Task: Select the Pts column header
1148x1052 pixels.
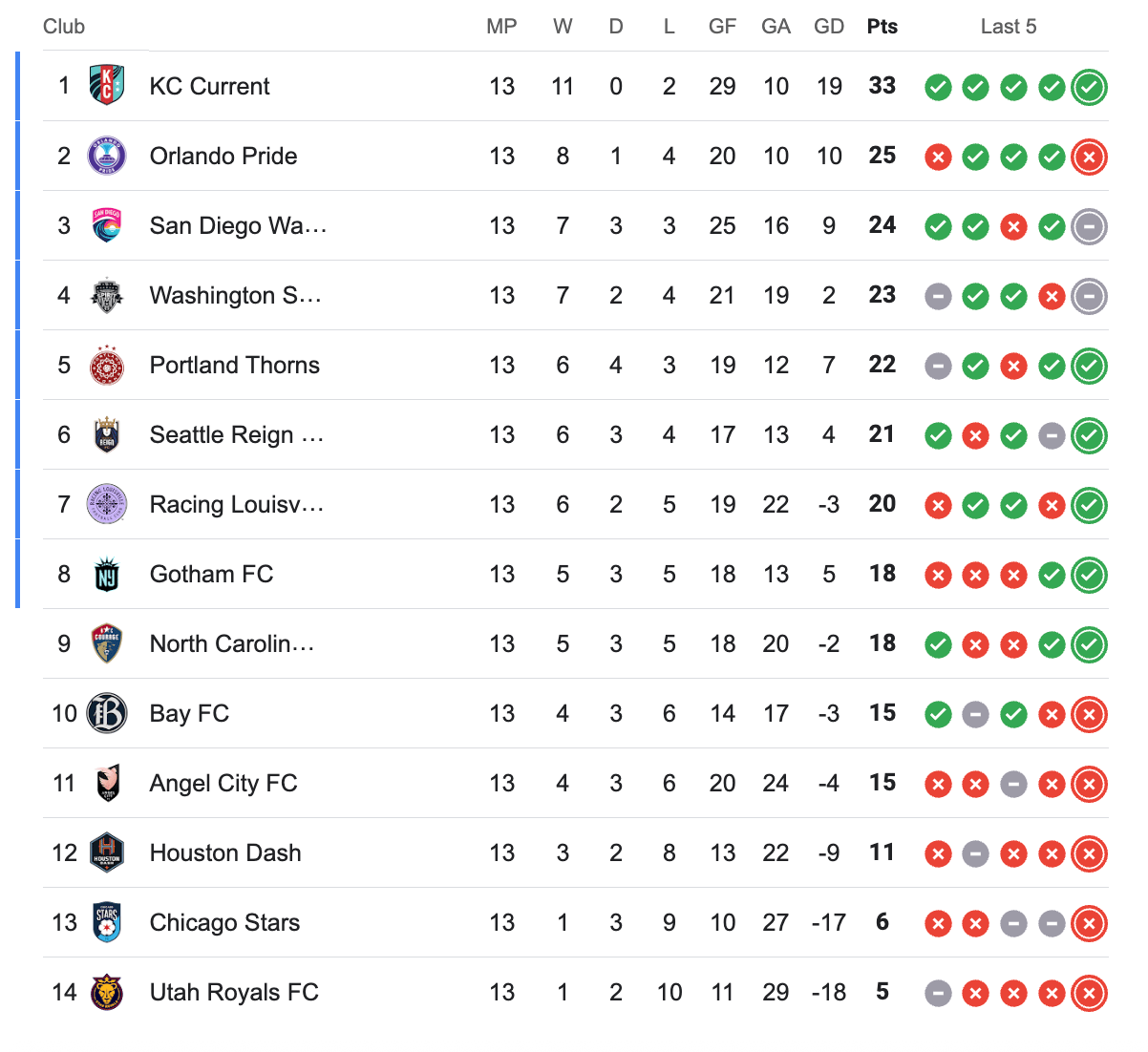Action: (882, 27)
